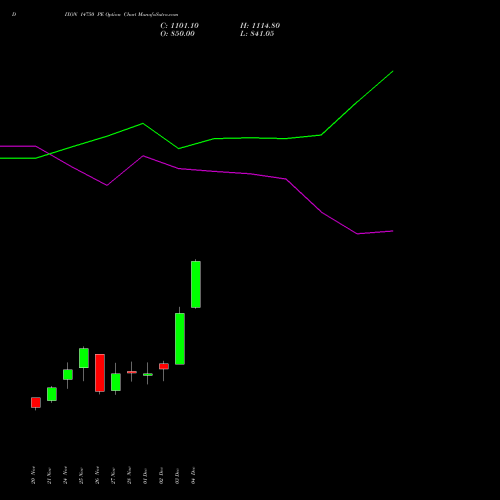Select the 24 Nov date label

pyautogui.click(x=65, y=475)
